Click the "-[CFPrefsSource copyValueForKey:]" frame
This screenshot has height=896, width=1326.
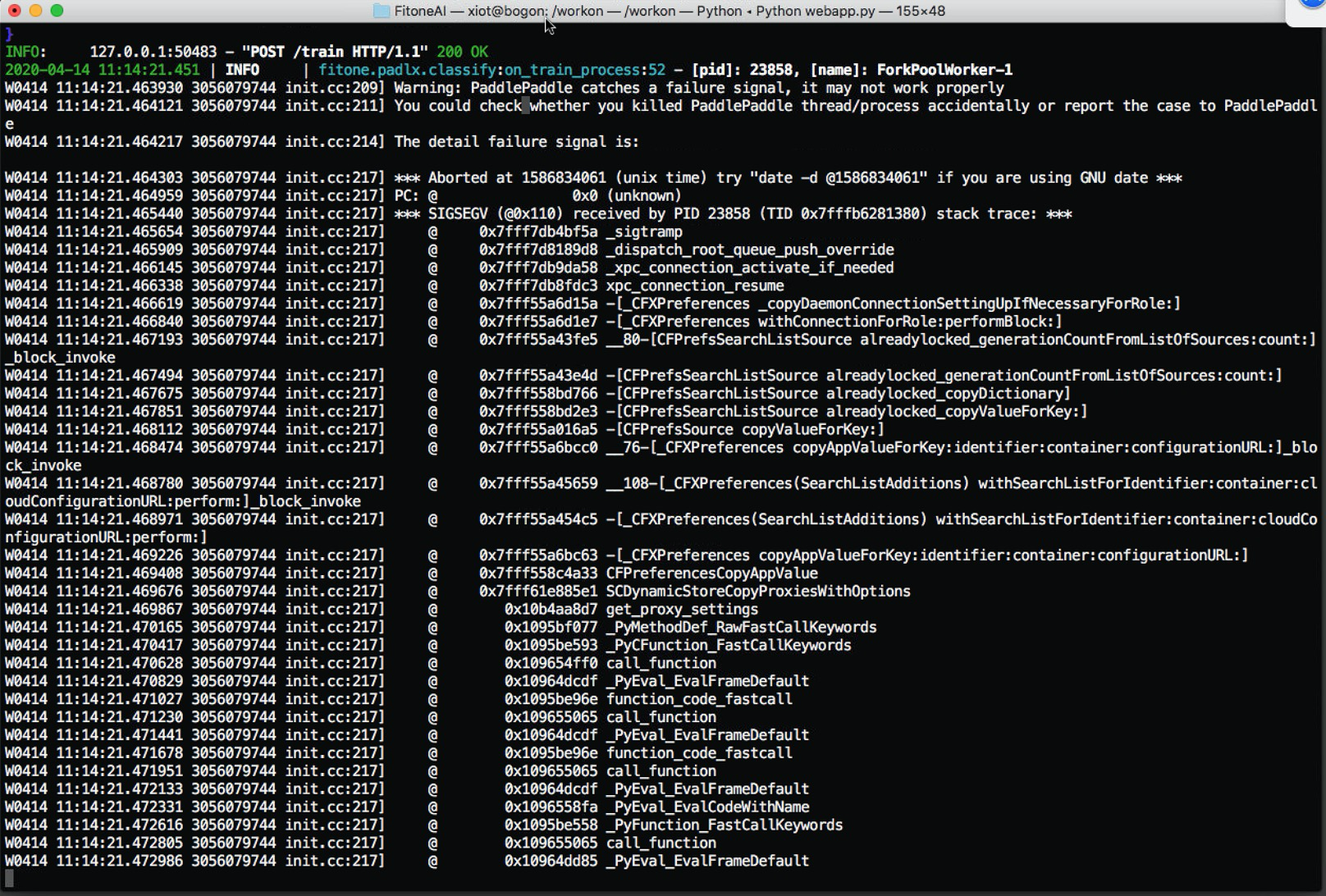[x=745, y=430]
